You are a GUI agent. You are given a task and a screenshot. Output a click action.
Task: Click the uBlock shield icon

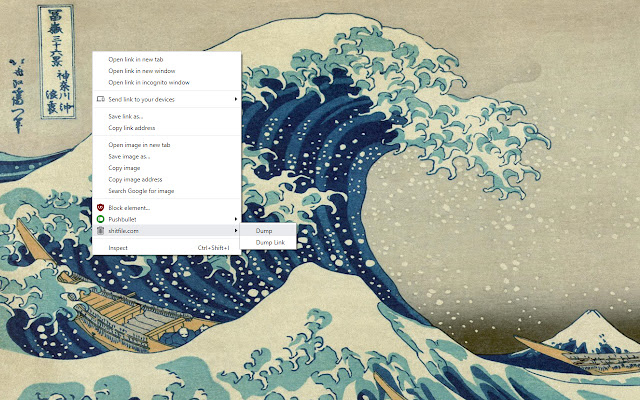[100, 208]
